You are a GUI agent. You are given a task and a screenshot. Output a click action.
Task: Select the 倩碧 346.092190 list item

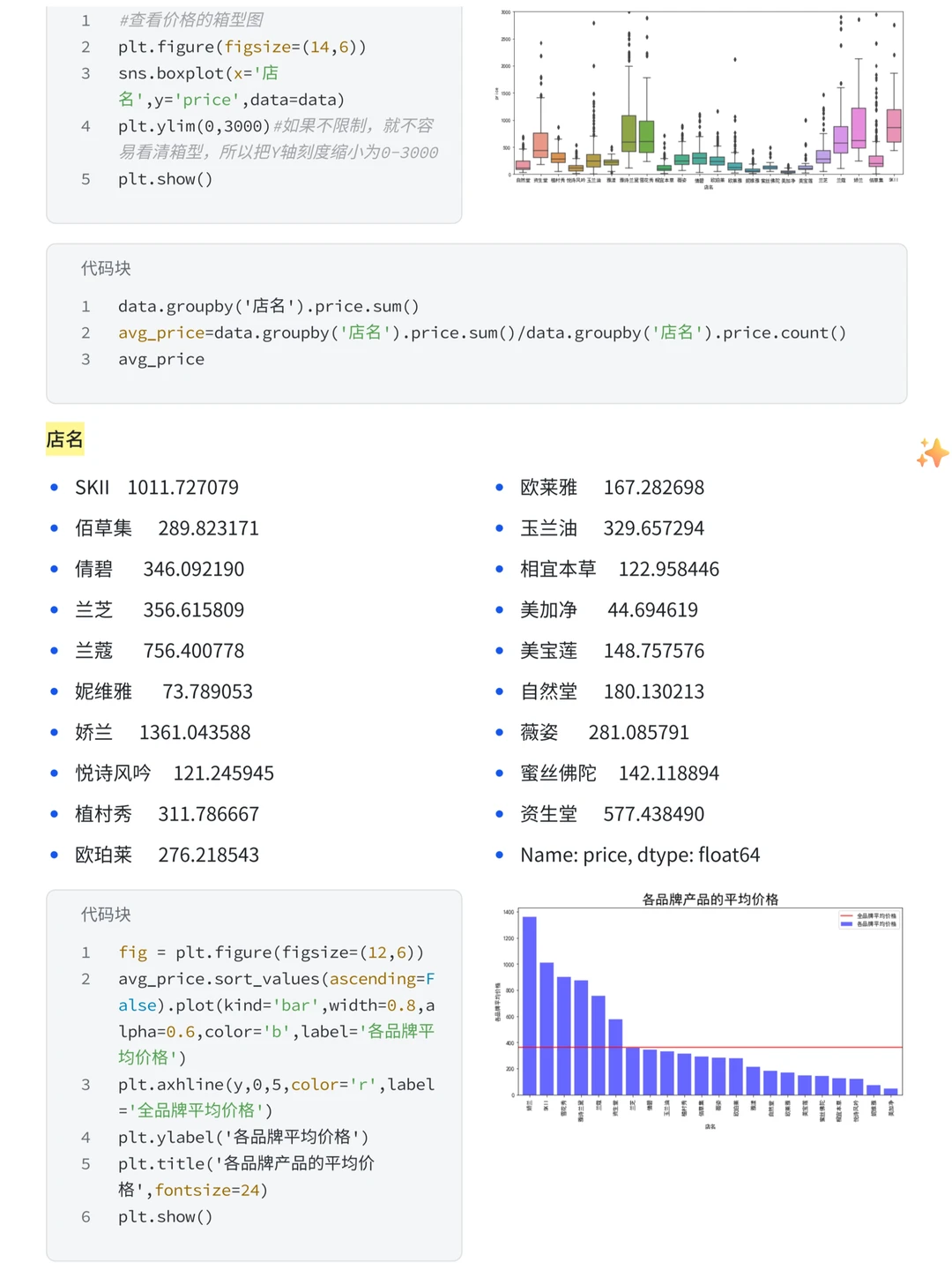(x=160, y=569)
